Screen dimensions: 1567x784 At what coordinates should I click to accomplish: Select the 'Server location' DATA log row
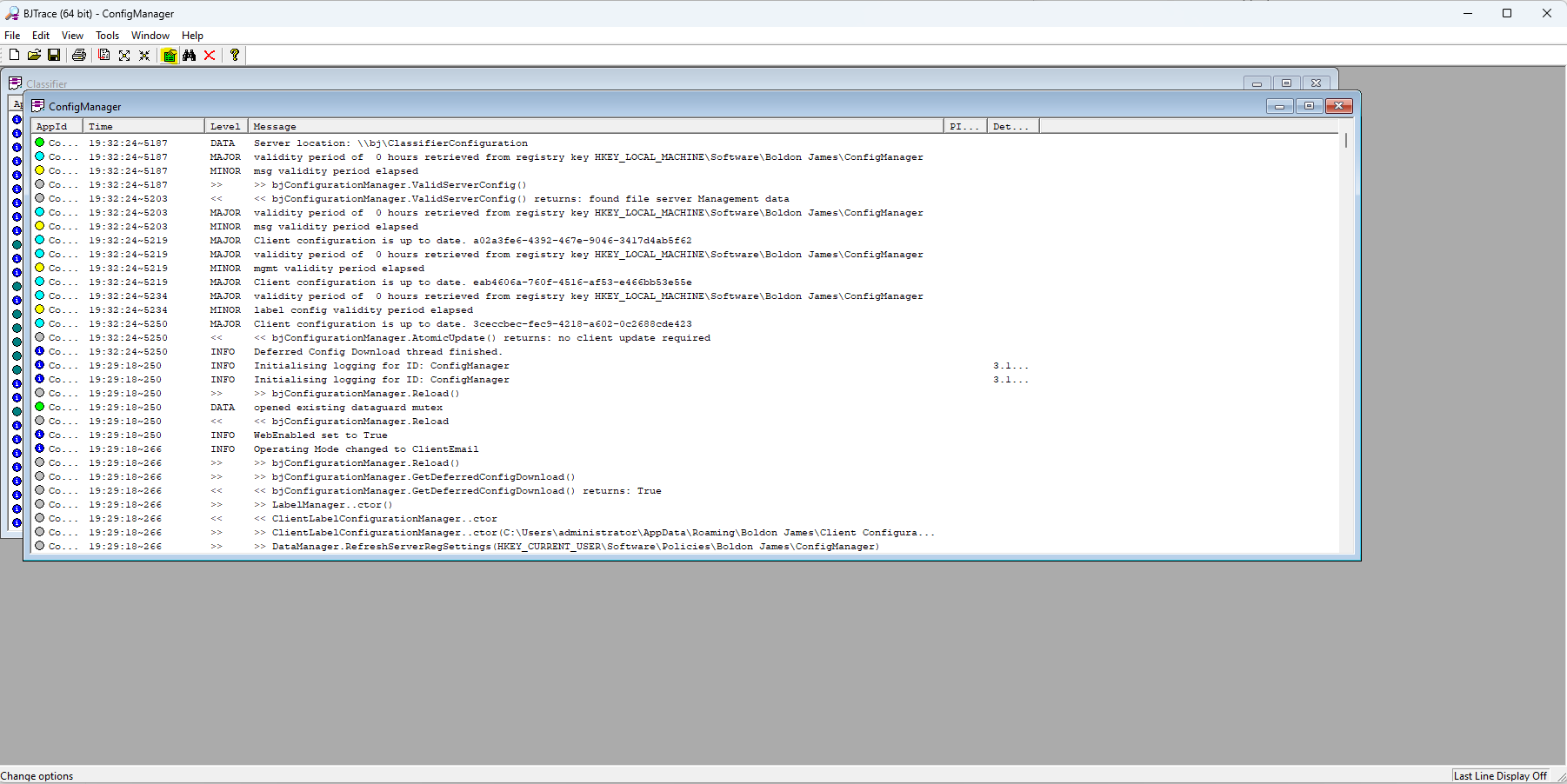click(x=390, y=143)
